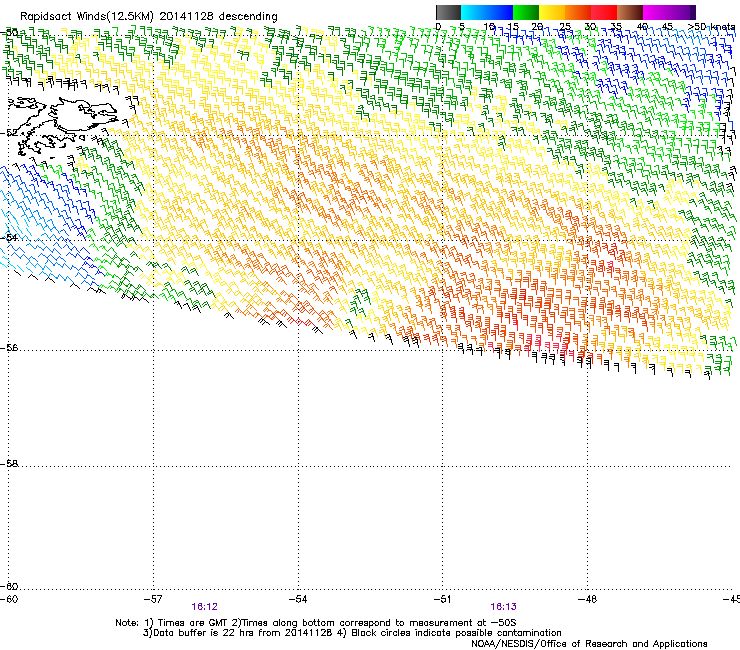740x650 pixels.
Task: Click the island coastline outline on the map
Action: tap(65, 126)
